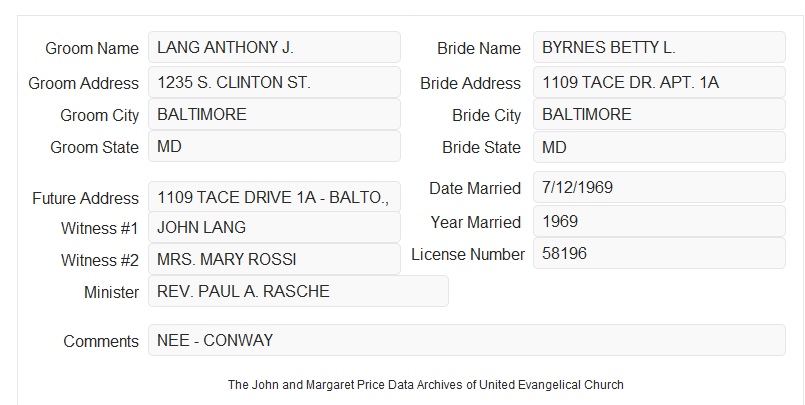Click the Bride State field
The image size is (805, 405).
(659, 147)
